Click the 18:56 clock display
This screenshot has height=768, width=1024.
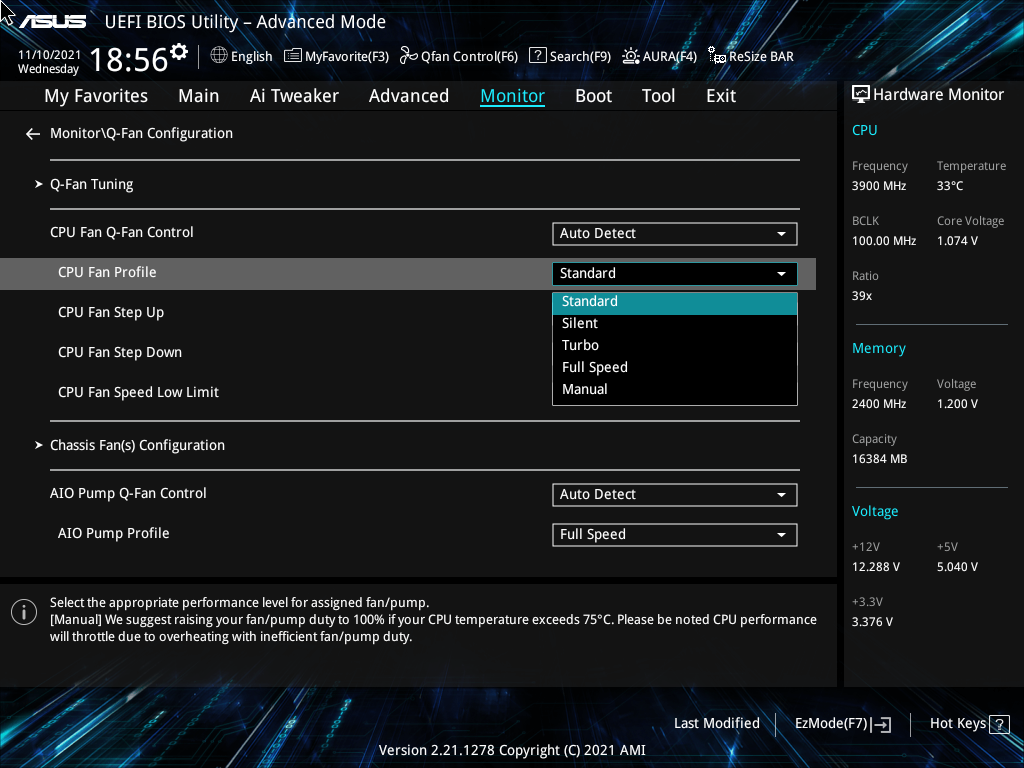128,59
